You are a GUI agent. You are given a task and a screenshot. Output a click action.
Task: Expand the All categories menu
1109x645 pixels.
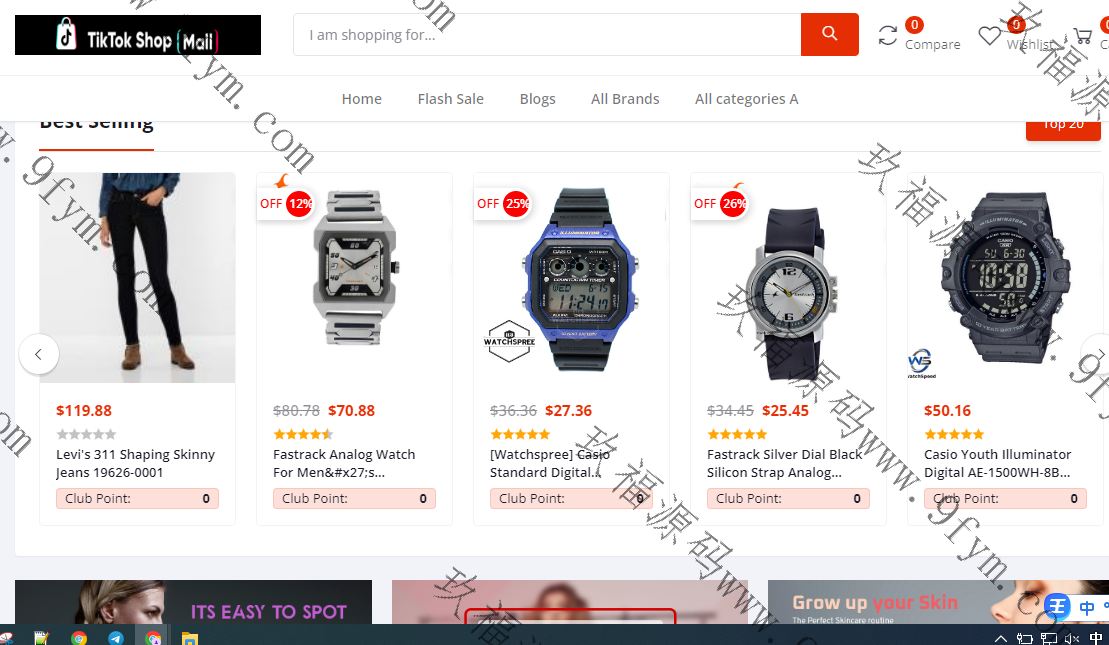click(746, 99)
